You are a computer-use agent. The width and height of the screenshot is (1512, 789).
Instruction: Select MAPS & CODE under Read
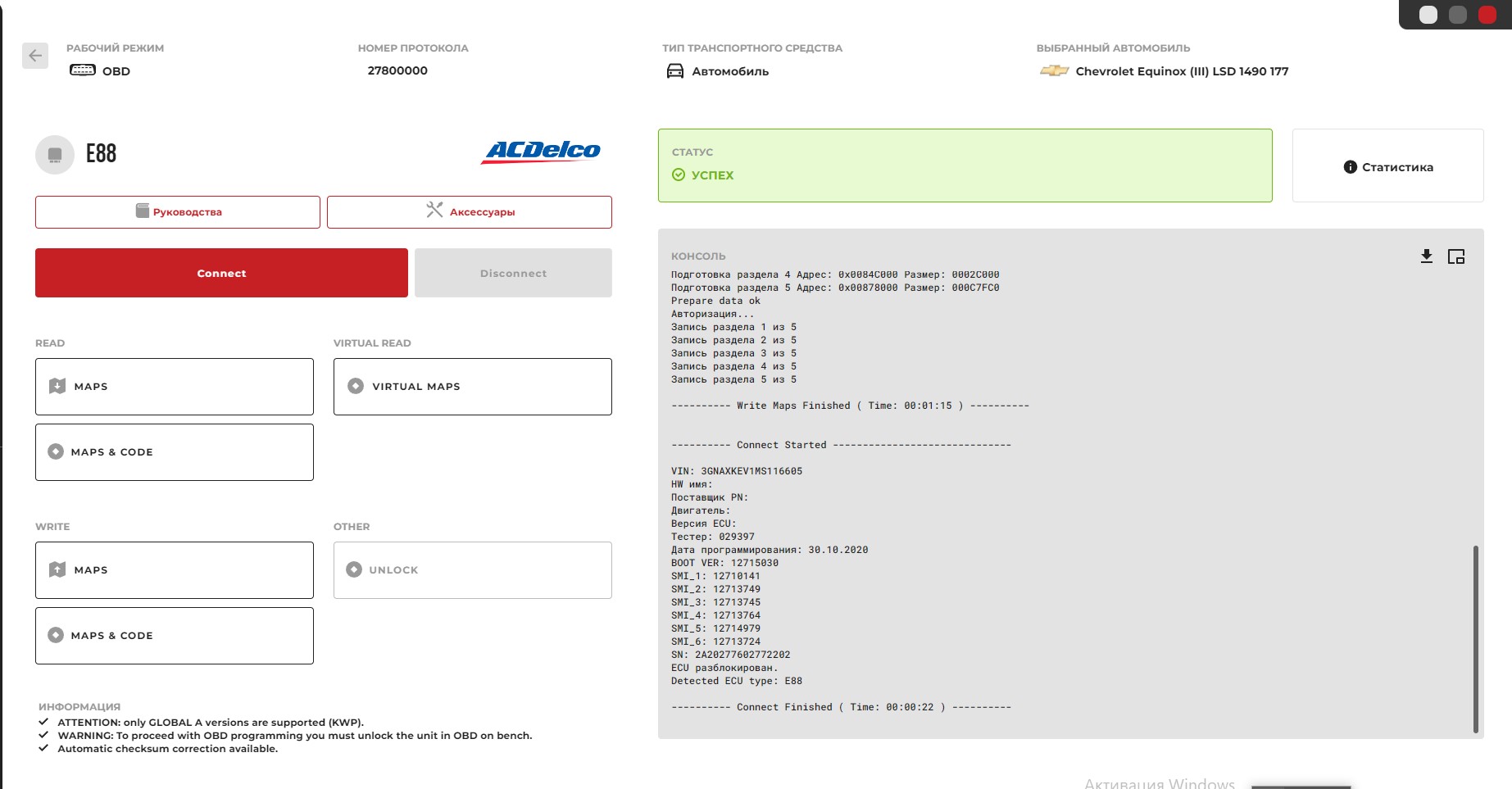point(175,452)
